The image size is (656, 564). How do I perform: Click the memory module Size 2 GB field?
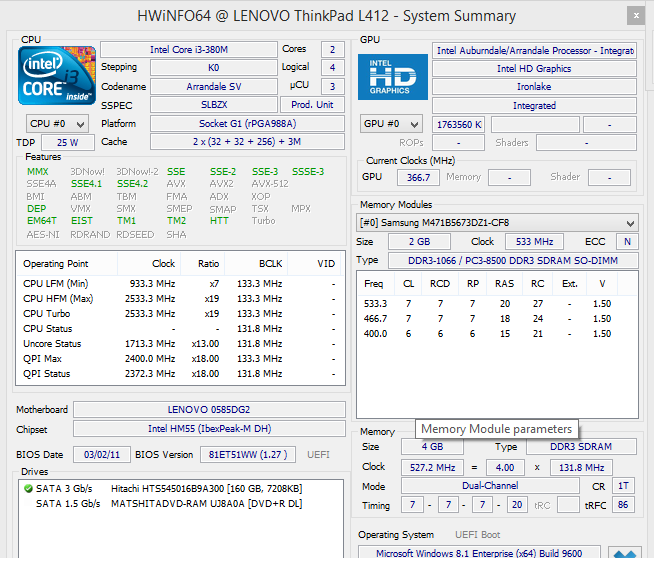tap(419, 242)
